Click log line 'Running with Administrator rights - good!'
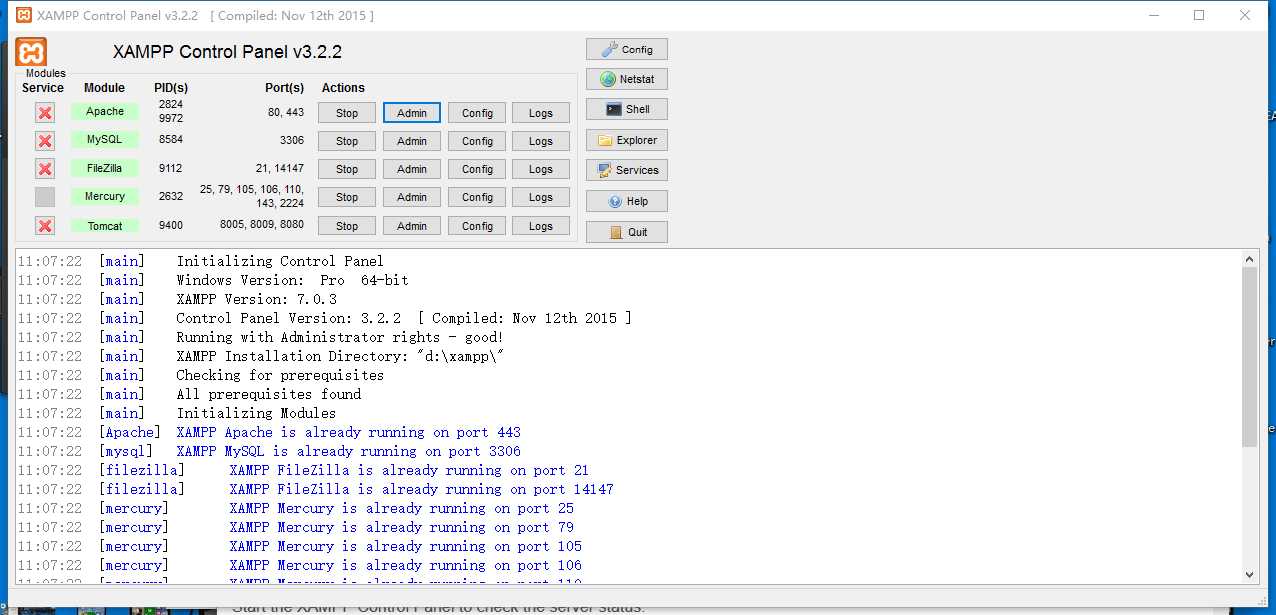Viewport: 1276px width, 615px height. (x=340, y=337)
